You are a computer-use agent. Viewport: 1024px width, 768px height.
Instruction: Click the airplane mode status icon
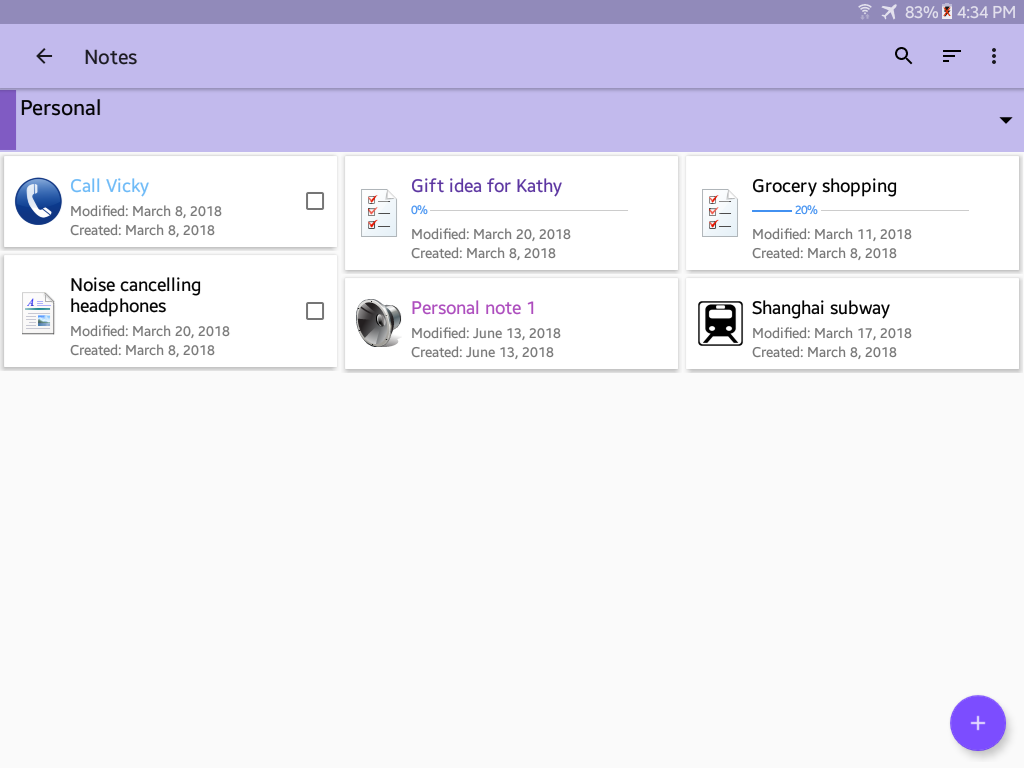pyautogui.click(x=889, y=12)
